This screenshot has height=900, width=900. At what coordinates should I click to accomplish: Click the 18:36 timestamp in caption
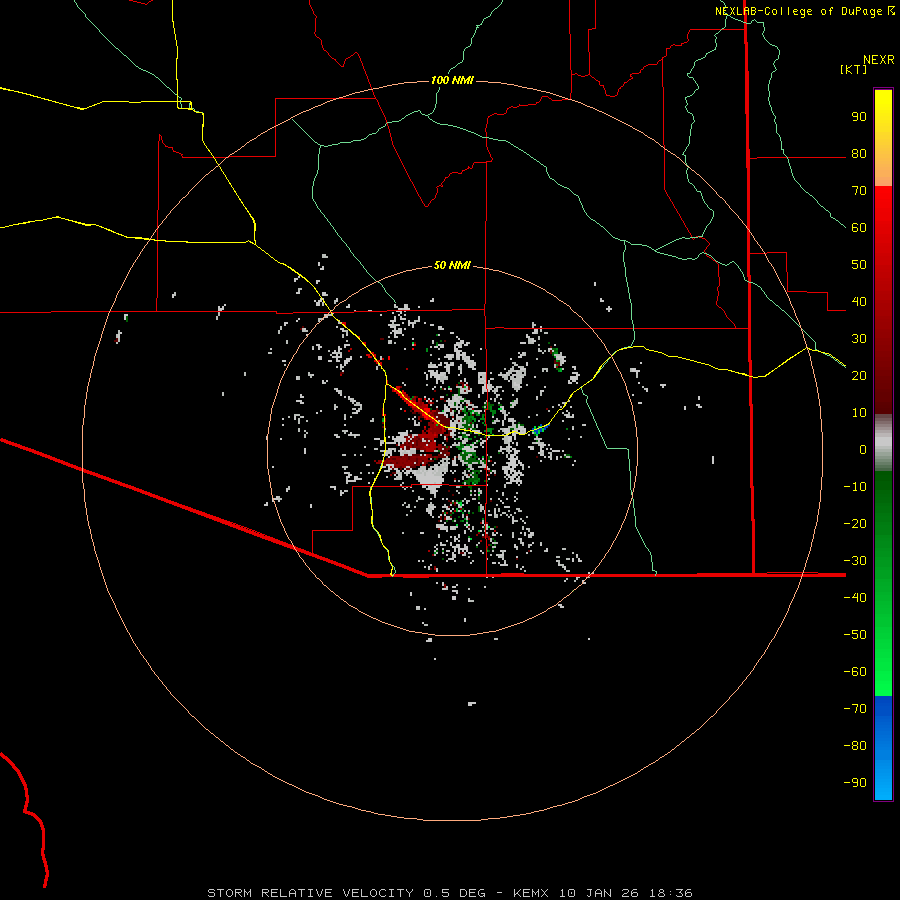pyautogui.click(x=671, y=893)
